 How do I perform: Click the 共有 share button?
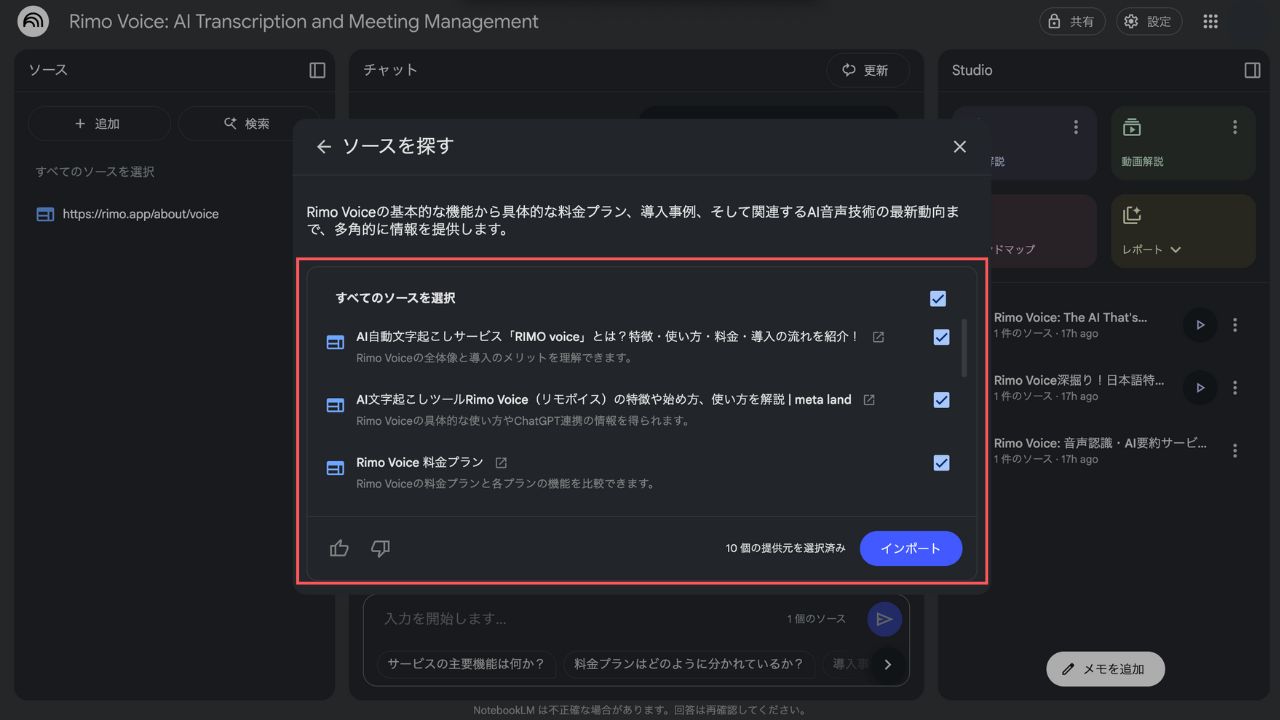1071,21
